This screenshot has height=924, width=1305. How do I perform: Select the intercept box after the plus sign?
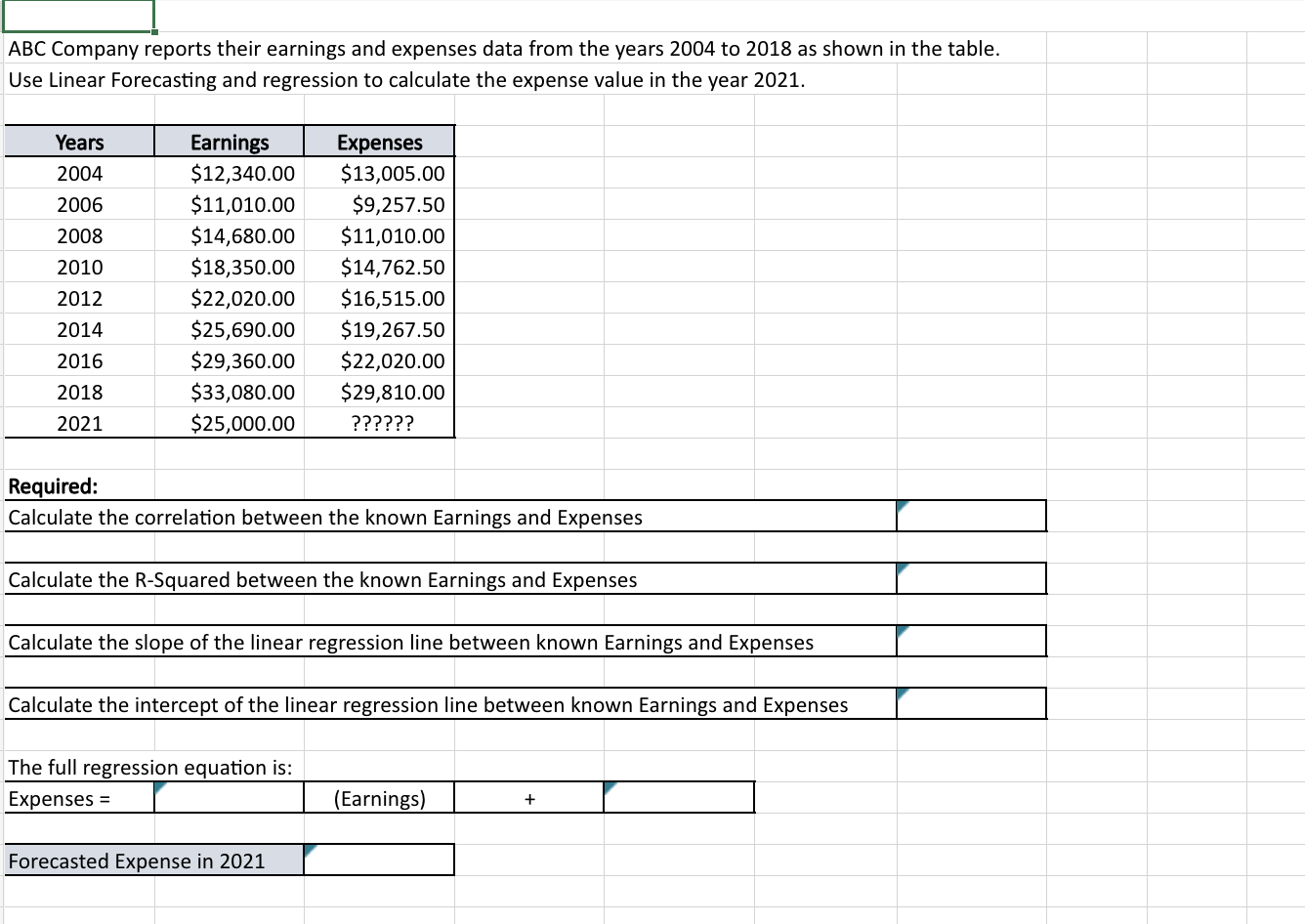[x=678, y=798]
